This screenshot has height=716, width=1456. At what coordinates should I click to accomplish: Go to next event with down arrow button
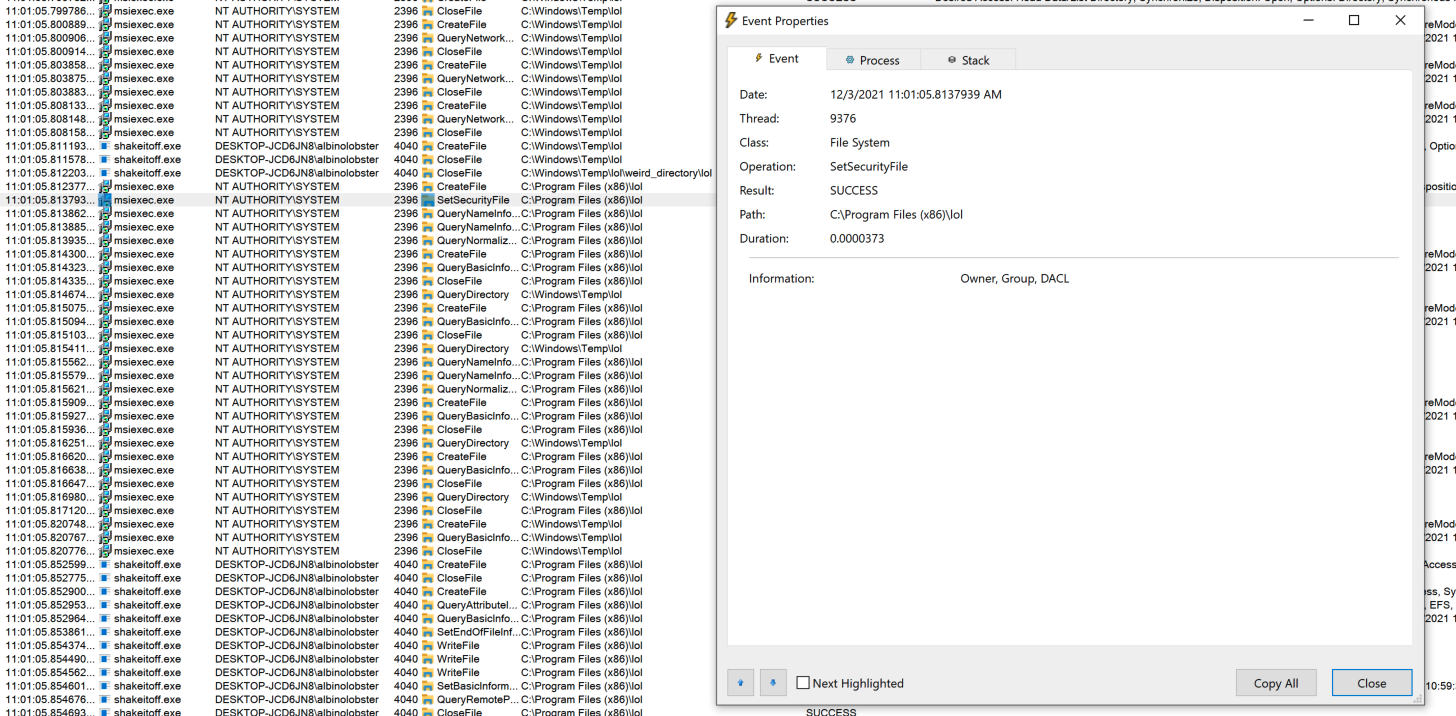coord(773,683)
